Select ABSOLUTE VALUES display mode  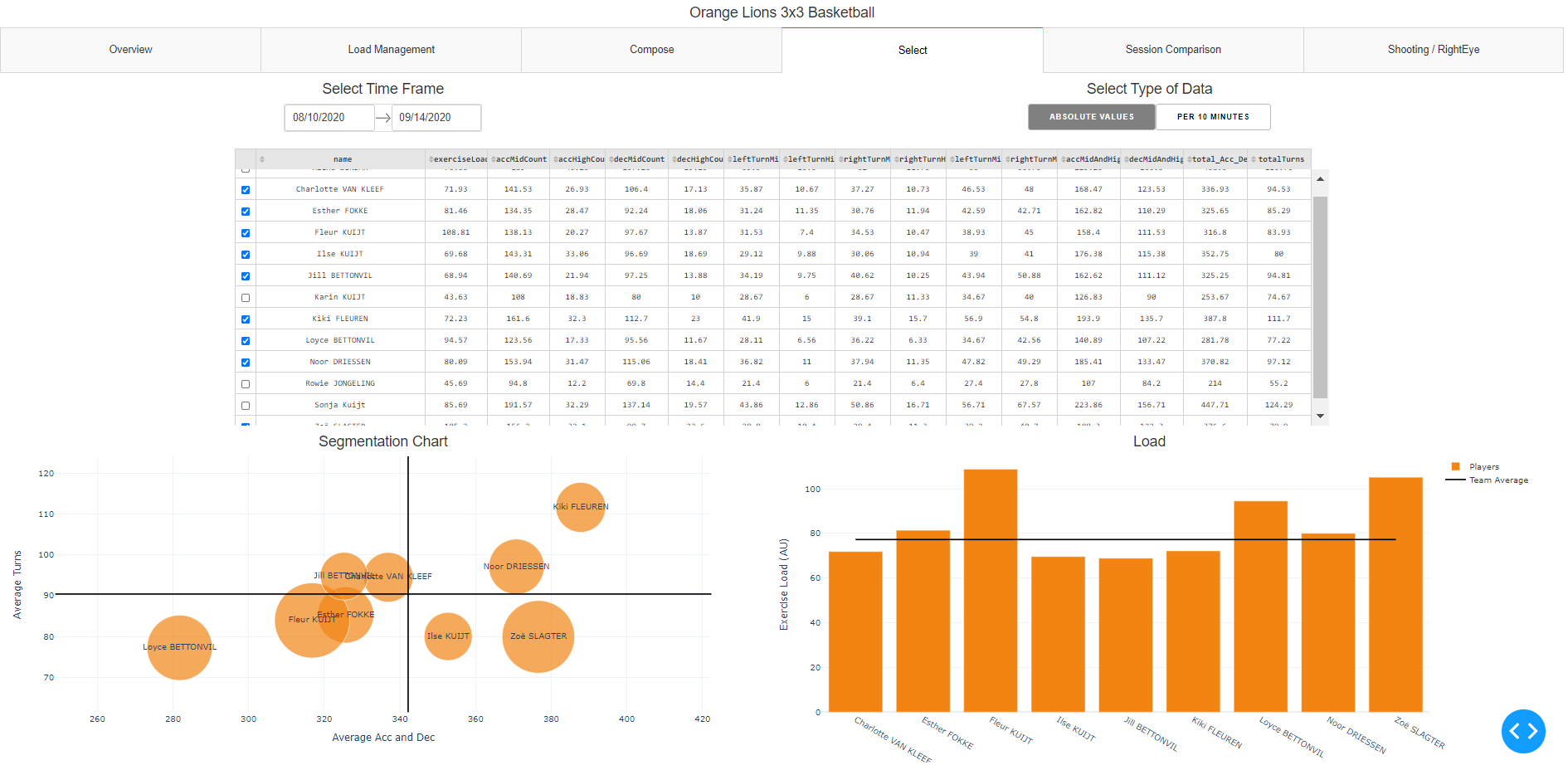tap(1091, 117)
